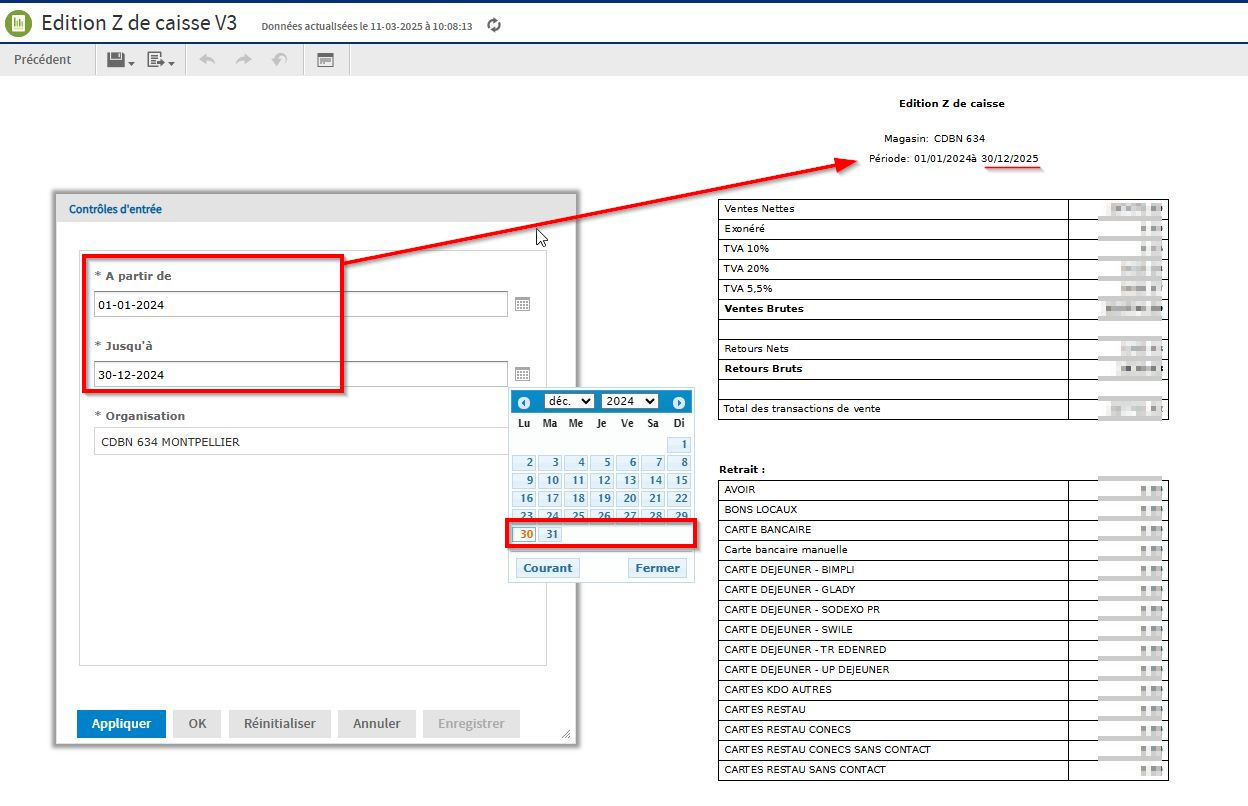Screen dimensions: 1248x806
Task: Go to next month in calendar
Action: point(679,402)
